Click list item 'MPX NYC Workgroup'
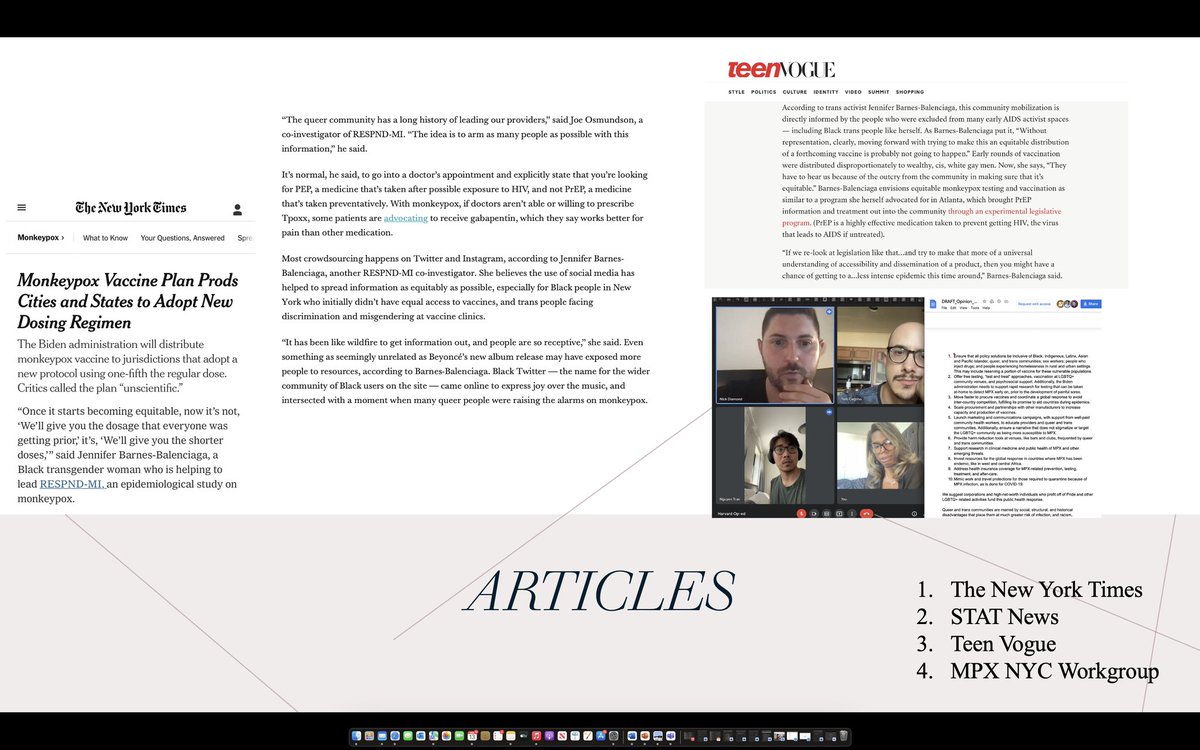Screen dimensions: 1200x750 click(1054, 671)
